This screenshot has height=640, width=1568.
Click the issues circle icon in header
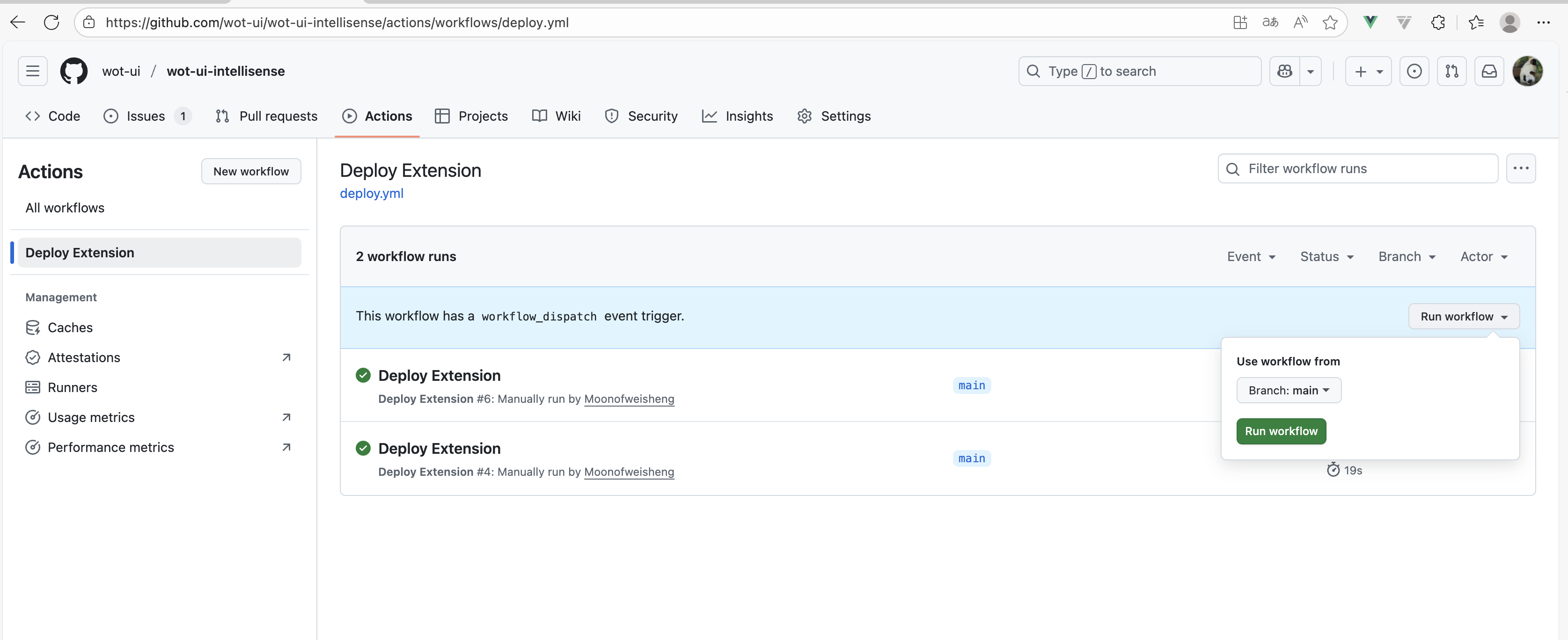1414,71
